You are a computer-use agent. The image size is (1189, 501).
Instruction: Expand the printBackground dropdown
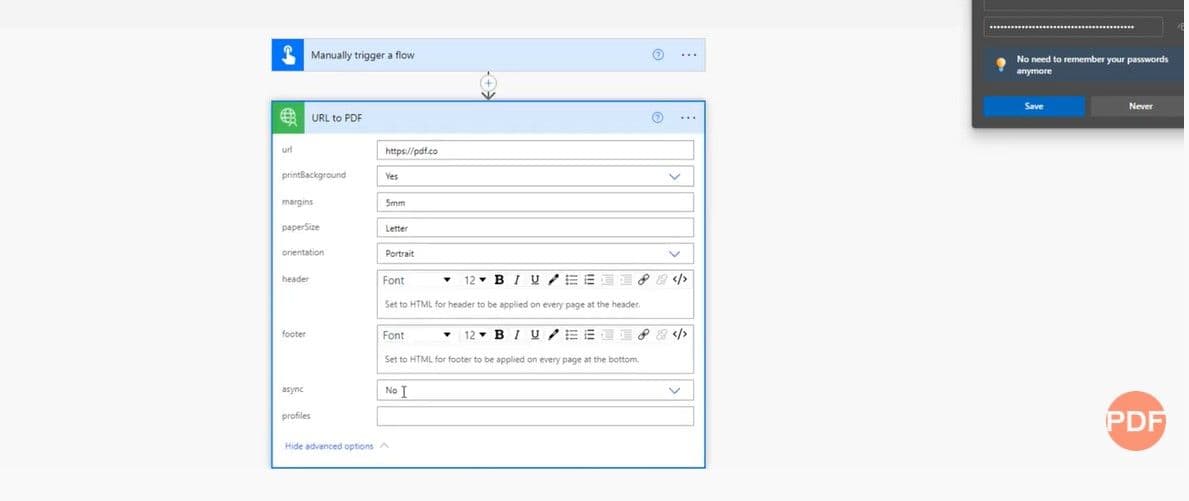[x=674, y=176]
